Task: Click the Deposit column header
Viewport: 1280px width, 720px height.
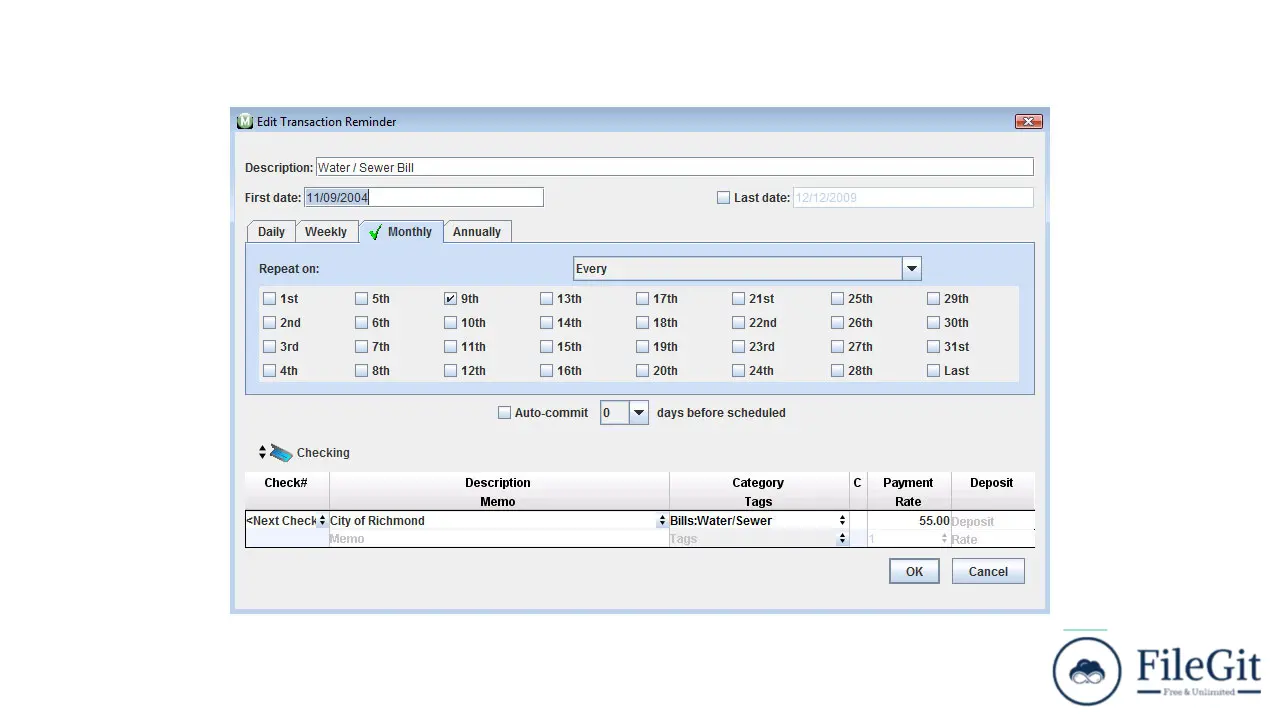Action: point(992,483)
